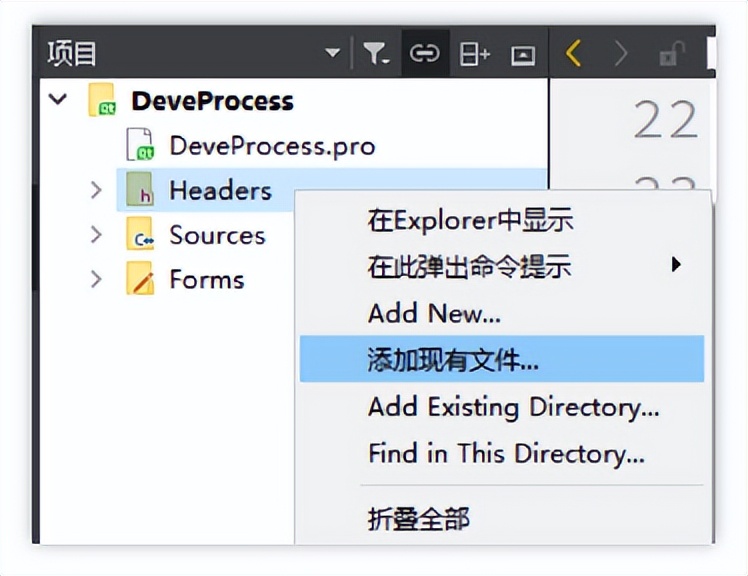Go forward with the gray arrow
The image size is (748, 576).
(621, 54)
